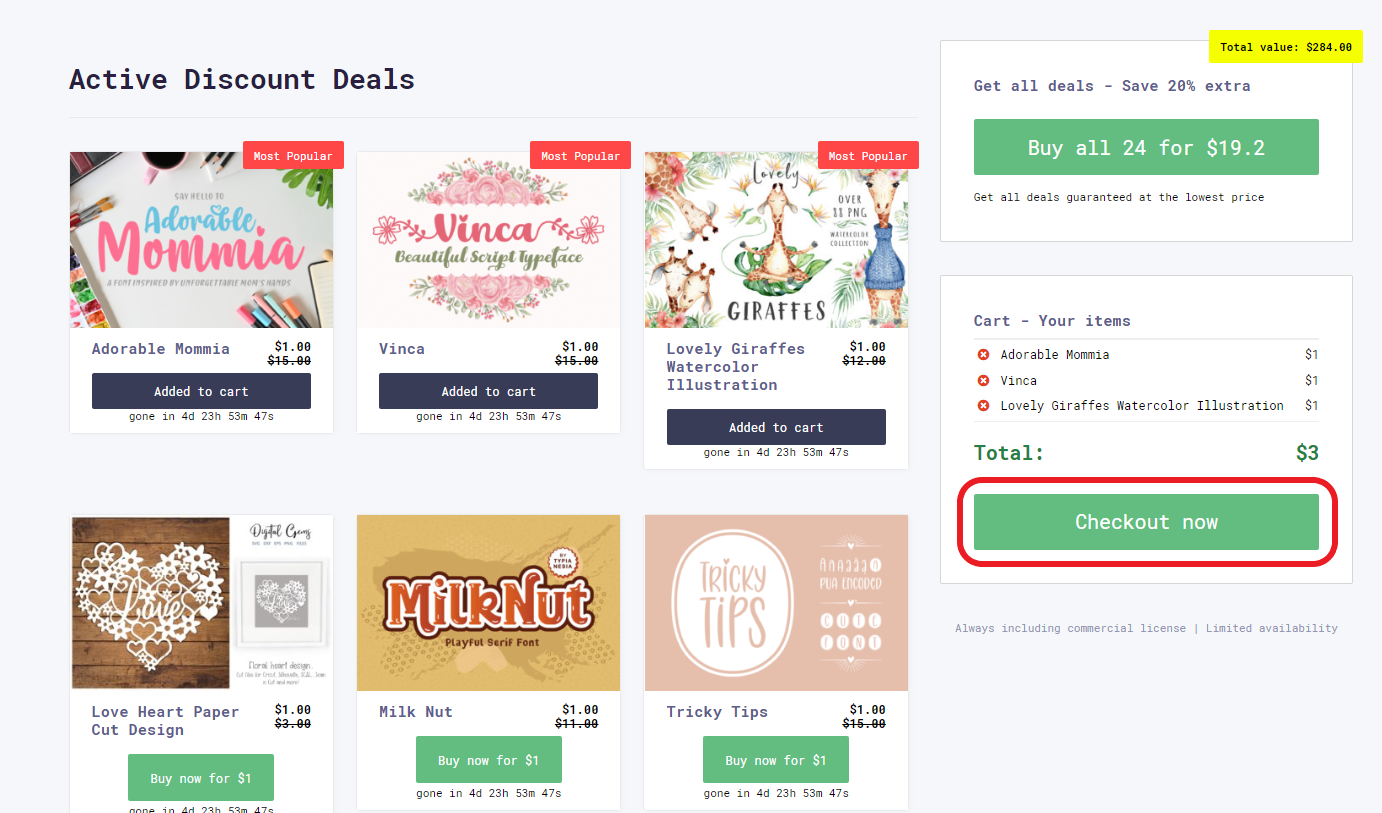The height and width of the screenshot is (813, 1382).
Task: Open the Lovely Giraffes watercolor image
Action: click(776, 240)
